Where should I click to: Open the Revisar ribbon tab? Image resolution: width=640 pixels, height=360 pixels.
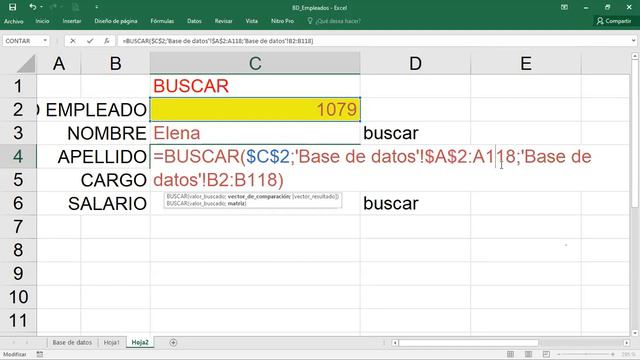click(x=223, y=21)
